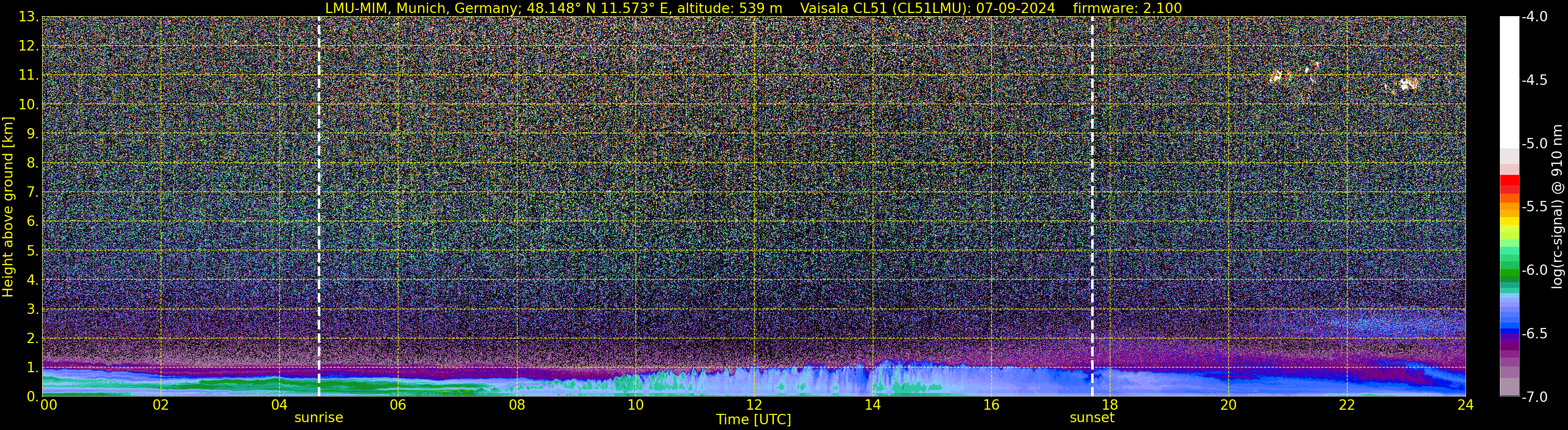
Task: Click the y-axis tick label '13.'
Action: (29, 17)
